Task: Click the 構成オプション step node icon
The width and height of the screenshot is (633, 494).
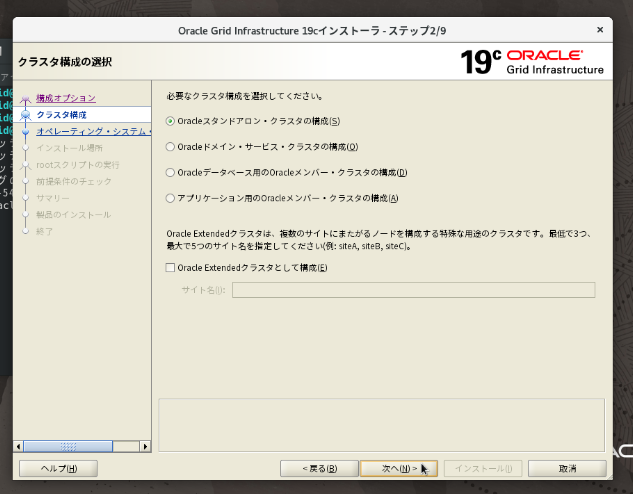Action: point(25,99)
